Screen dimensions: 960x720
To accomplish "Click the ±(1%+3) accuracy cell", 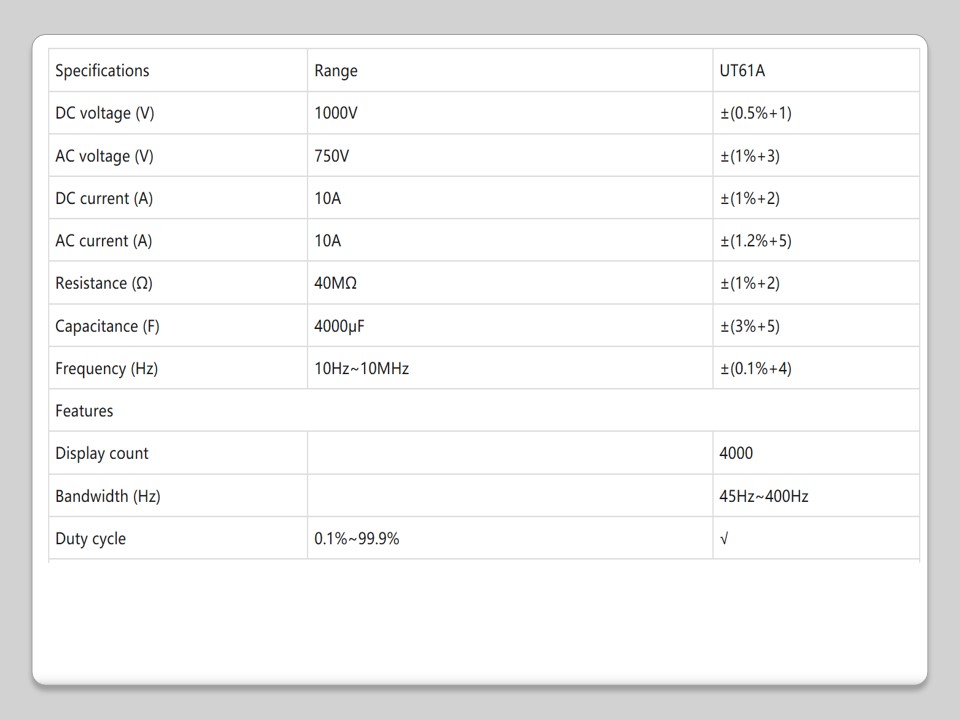I will 749,156.
